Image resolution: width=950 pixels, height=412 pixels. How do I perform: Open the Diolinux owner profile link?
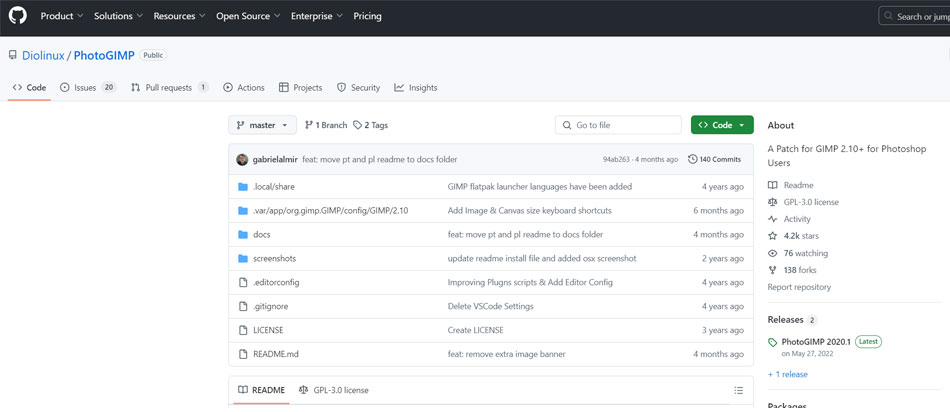coord(43,56)
